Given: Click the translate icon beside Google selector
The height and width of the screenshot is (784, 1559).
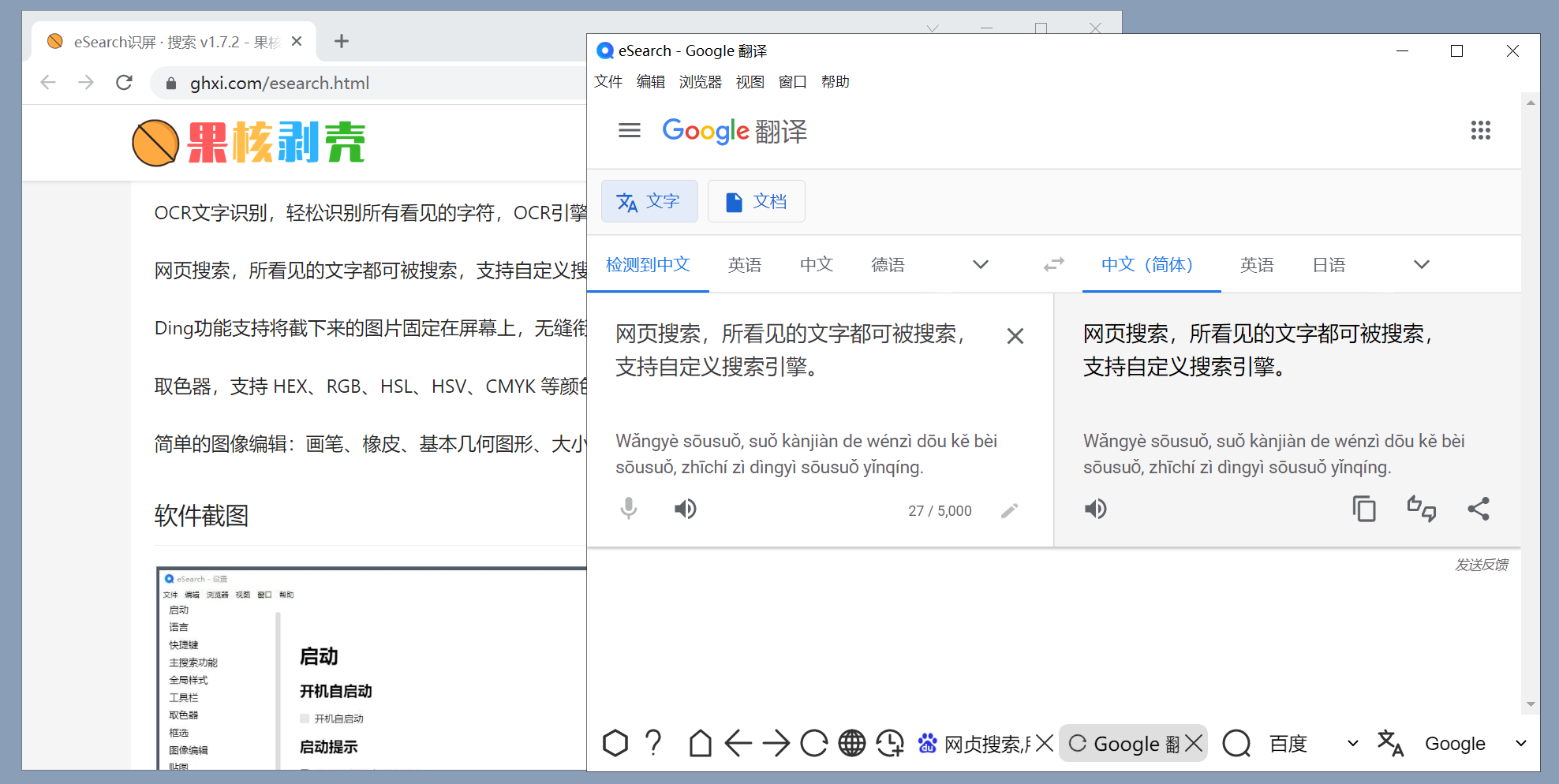Looking at the screenshot, I should pos(1390,743).
